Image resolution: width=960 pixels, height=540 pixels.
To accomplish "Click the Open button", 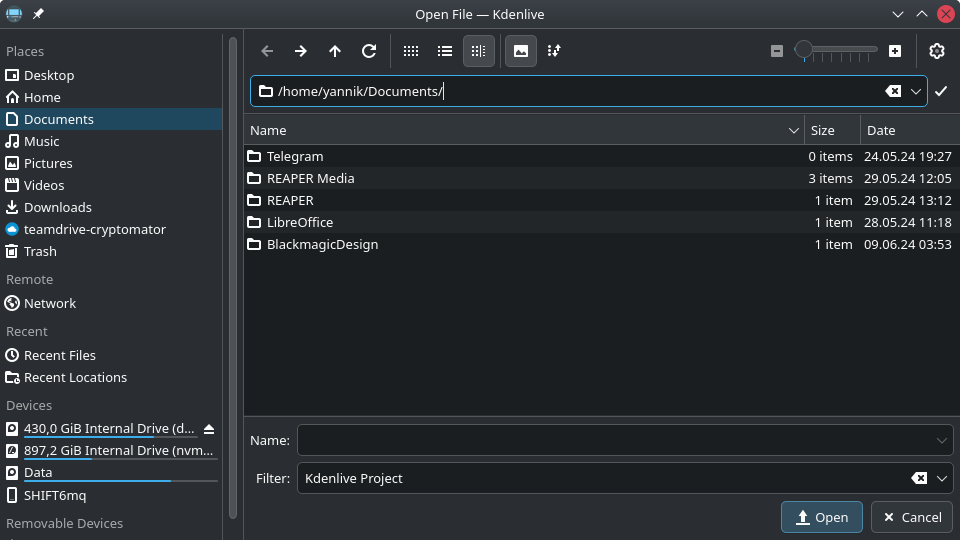I will tap(822, 517).
